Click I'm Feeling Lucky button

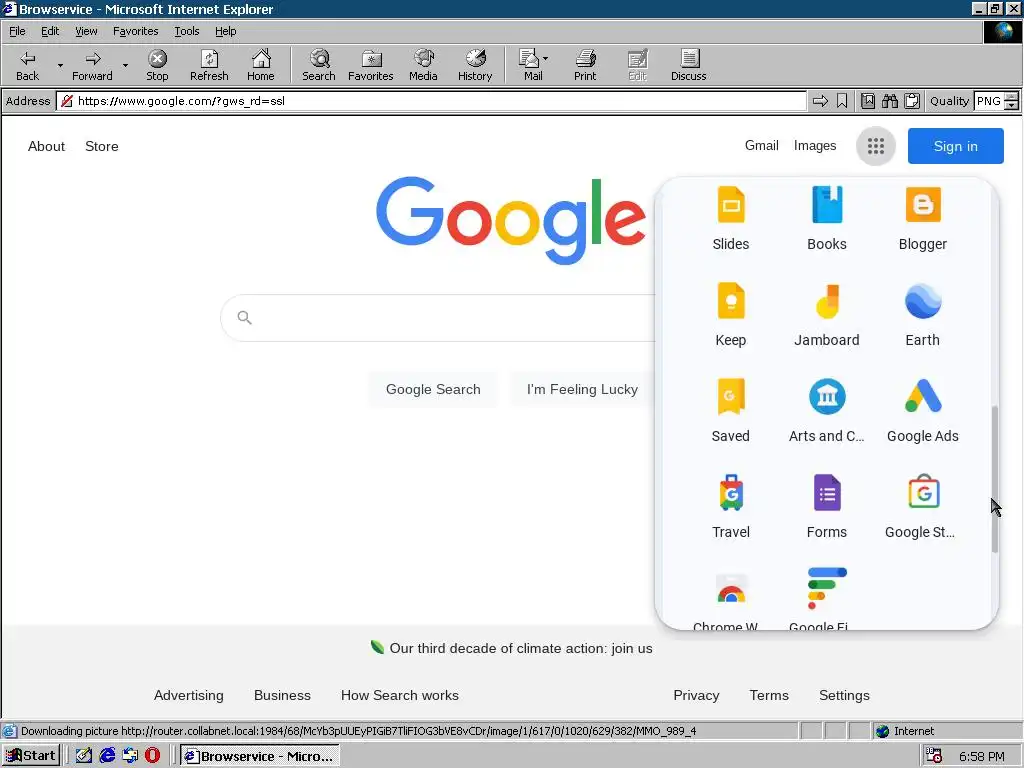point(582,389)
